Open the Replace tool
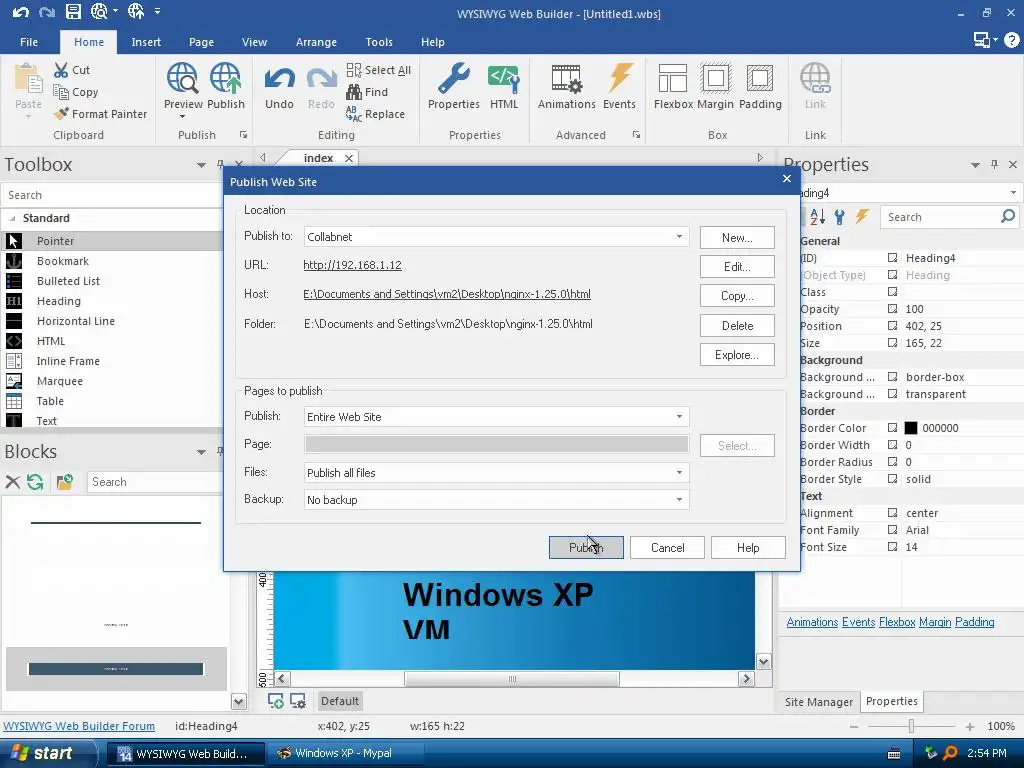Screen dimensions: 1024x768 pyautogui.click(x=376, y=114)
